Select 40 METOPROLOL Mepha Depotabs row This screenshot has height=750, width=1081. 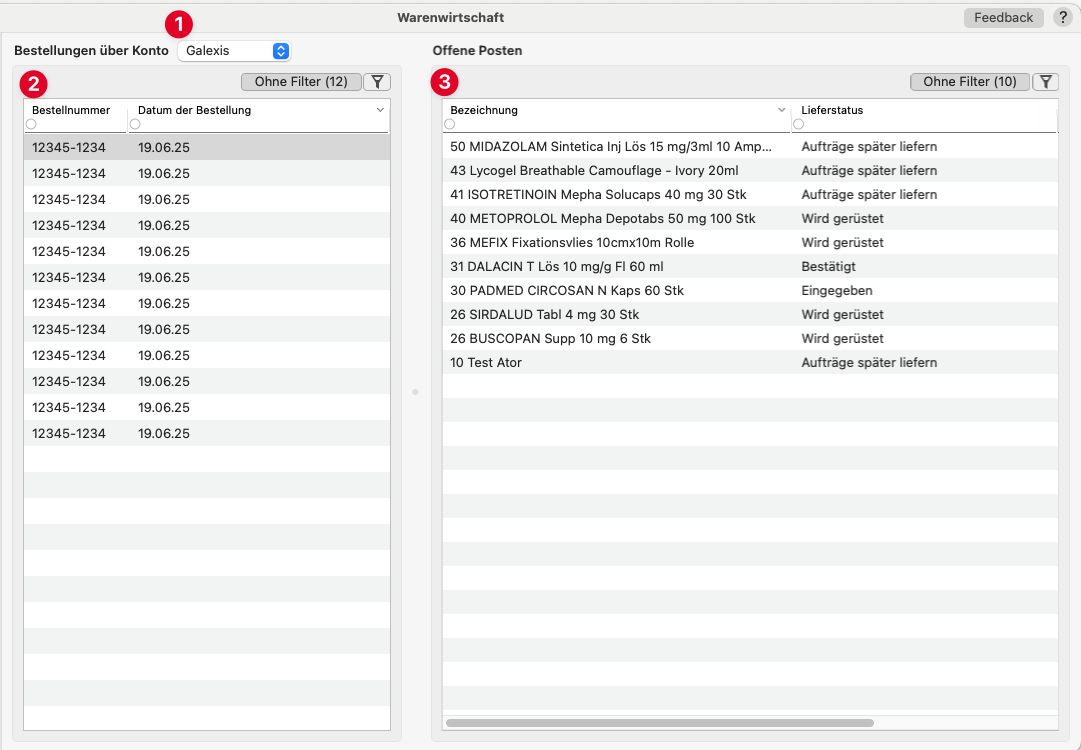(x=750, y=219)
